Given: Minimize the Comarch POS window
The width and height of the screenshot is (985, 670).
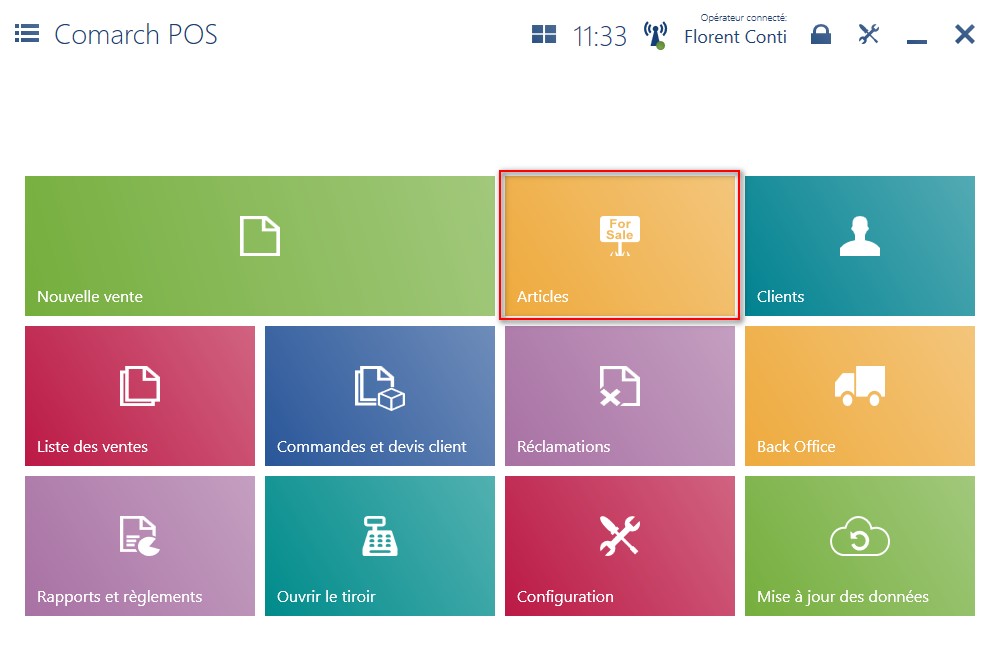Looking at the screenshot, I should point(917,41).
